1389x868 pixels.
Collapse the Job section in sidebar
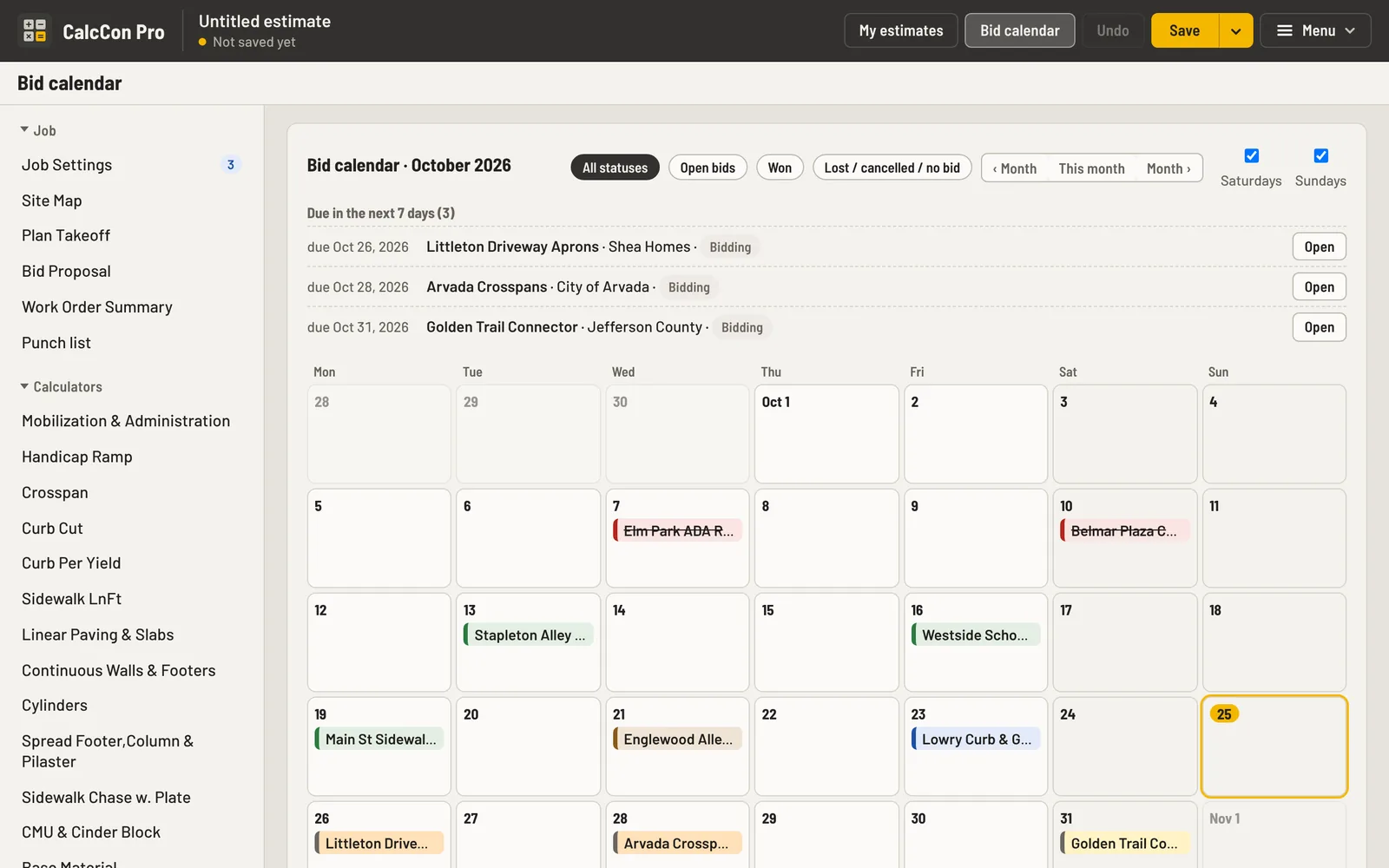(38, 130)
